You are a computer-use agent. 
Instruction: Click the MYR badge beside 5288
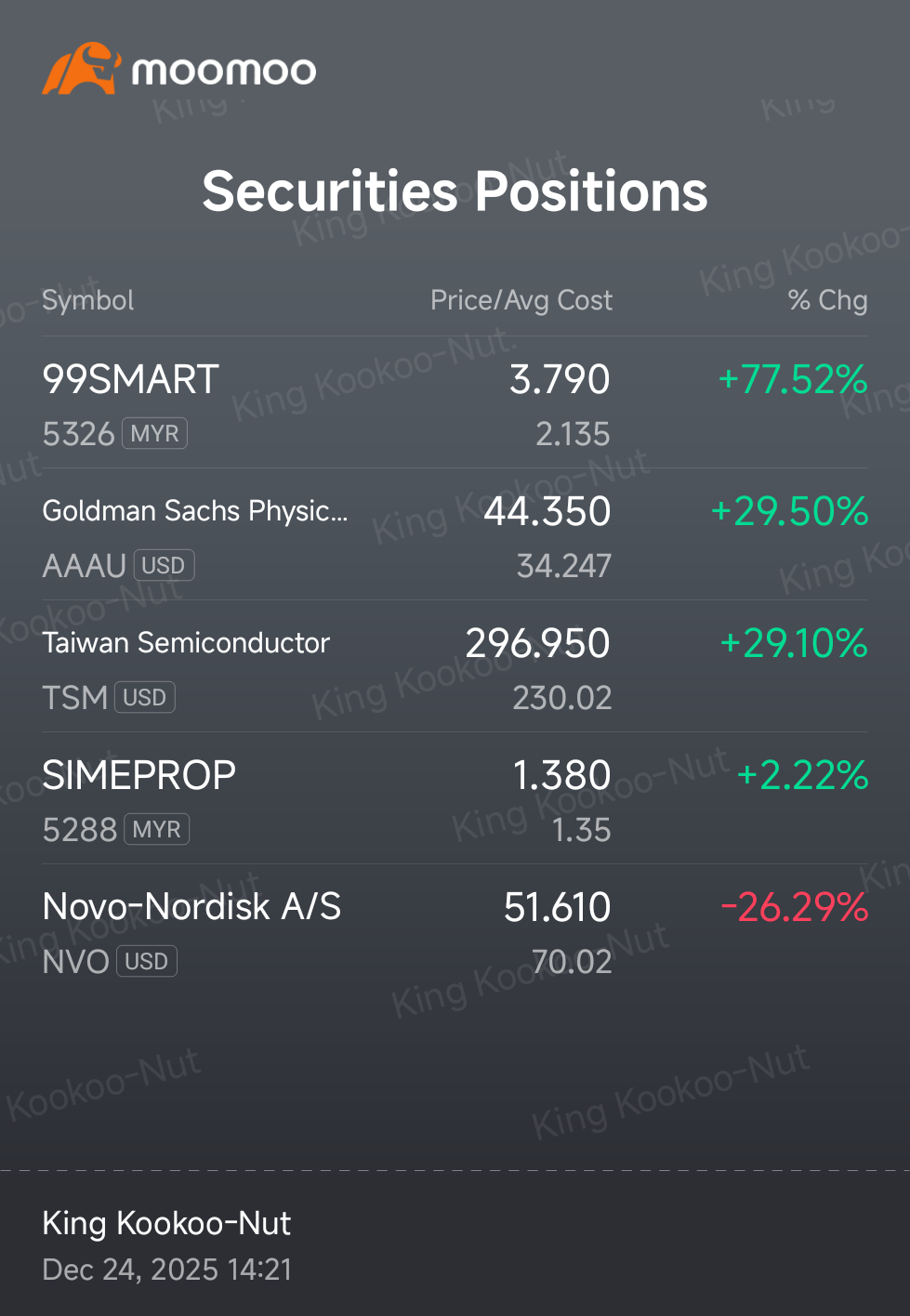(156, 829)
